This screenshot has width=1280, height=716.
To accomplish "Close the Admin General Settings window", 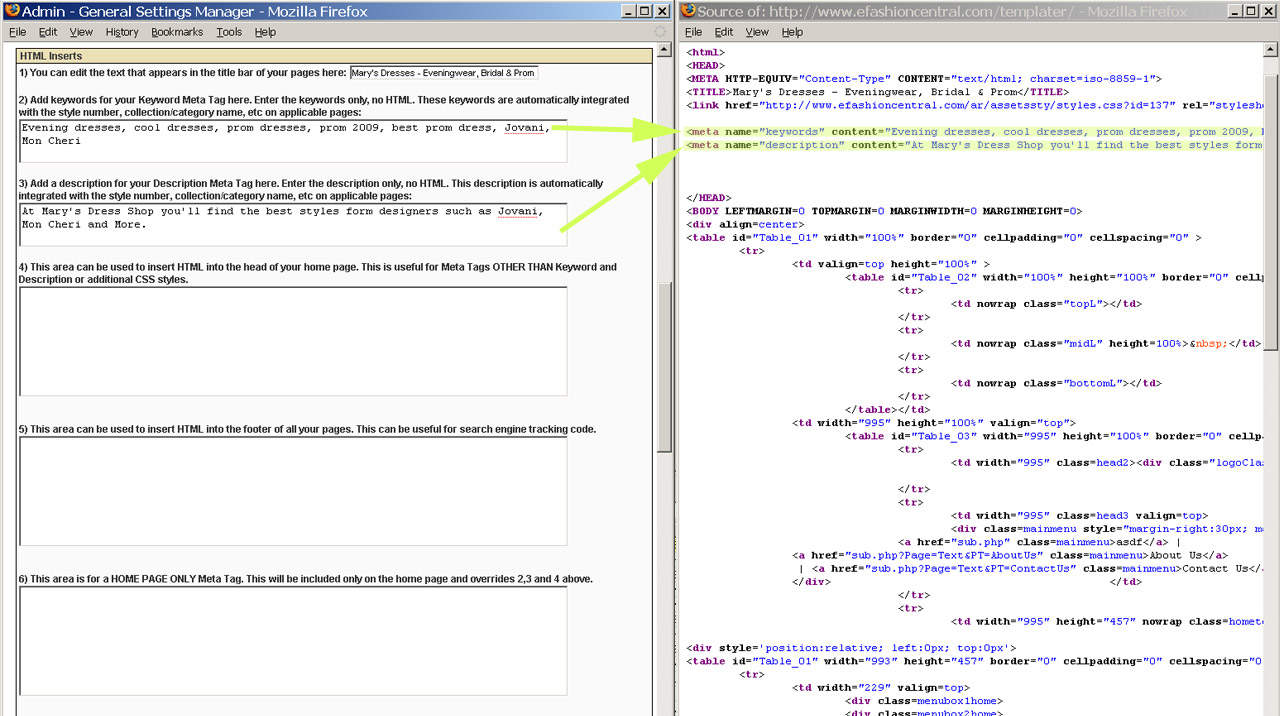I will (x=662, y=11).
